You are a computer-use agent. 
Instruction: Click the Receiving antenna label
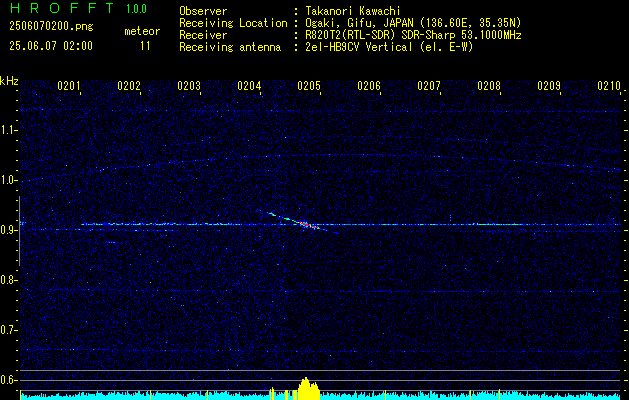tap(230, 47)
